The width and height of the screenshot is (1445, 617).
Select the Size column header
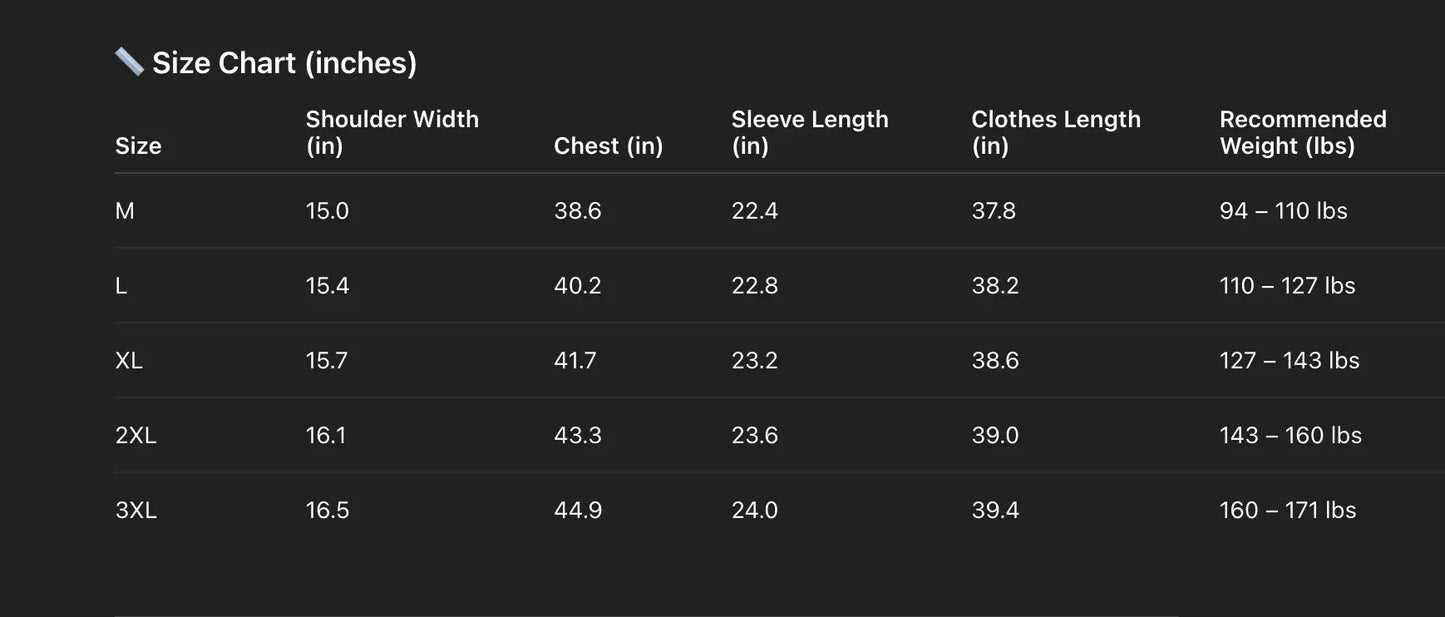[x=138, y=146]
